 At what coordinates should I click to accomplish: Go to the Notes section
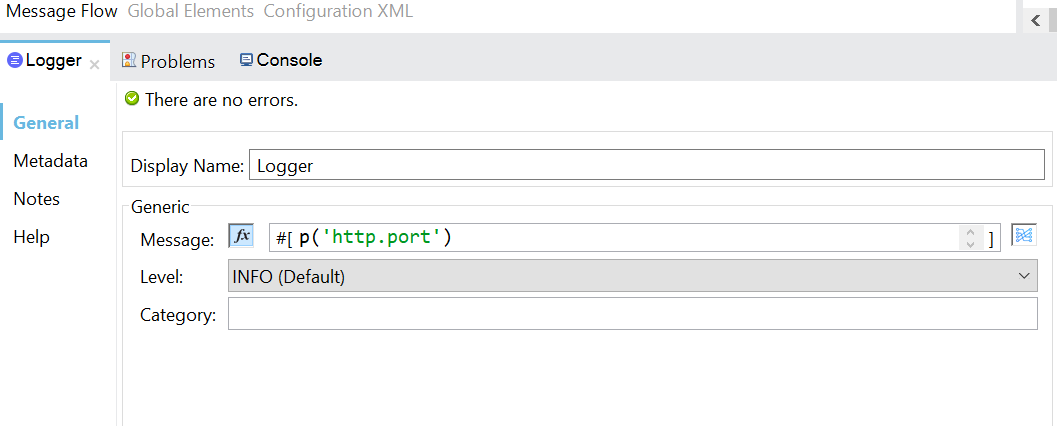37,199
